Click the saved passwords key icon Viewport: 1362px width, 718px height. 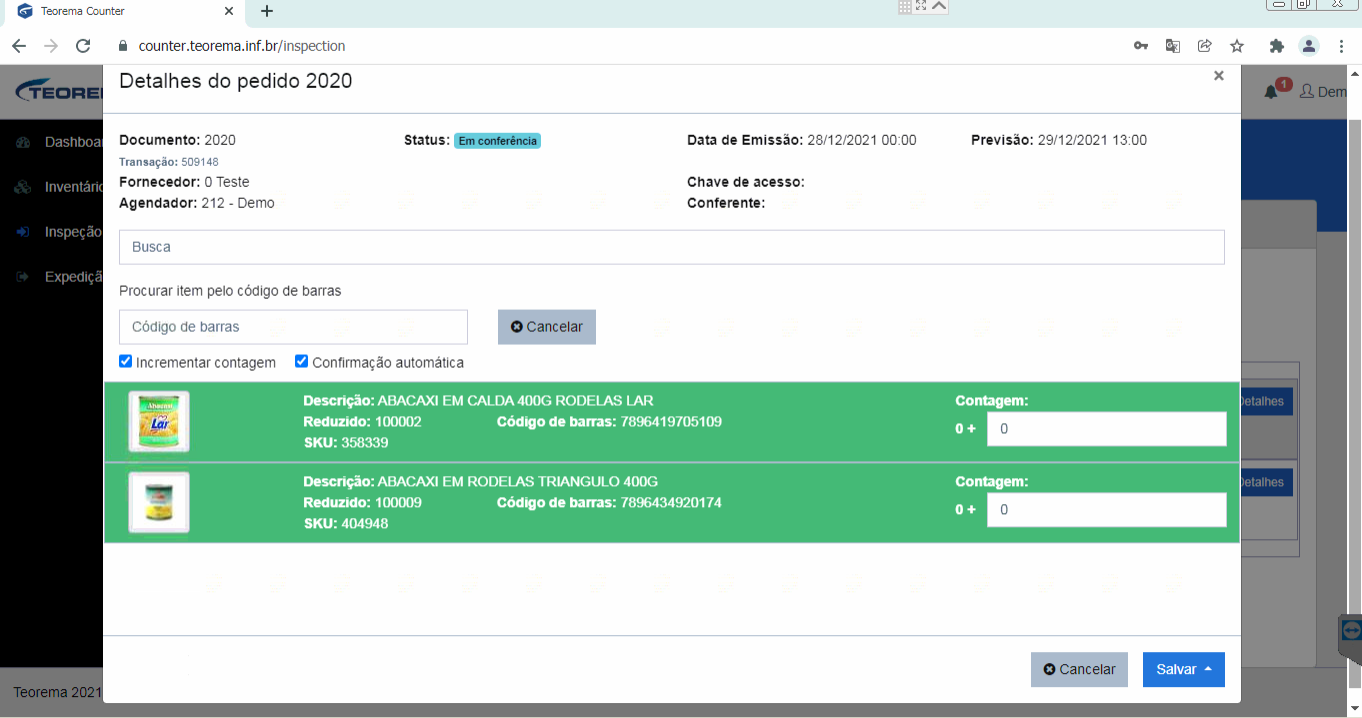click(1140, 46)
